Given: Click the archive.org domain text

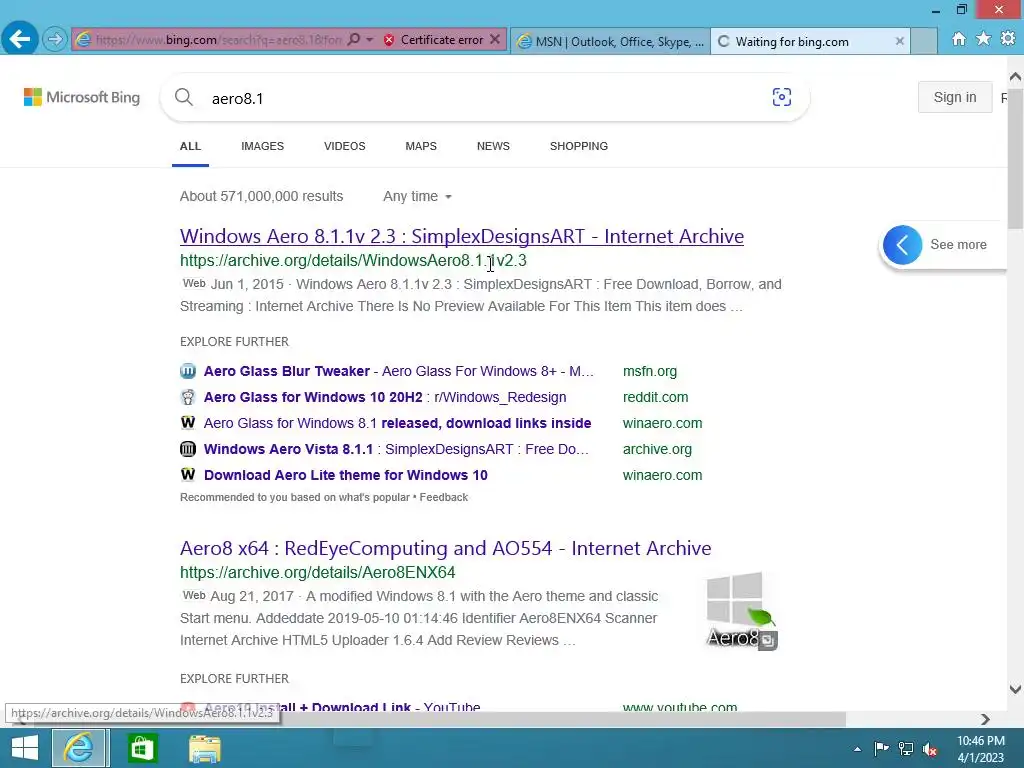Looking at the screenshot, I should point(657,450).
